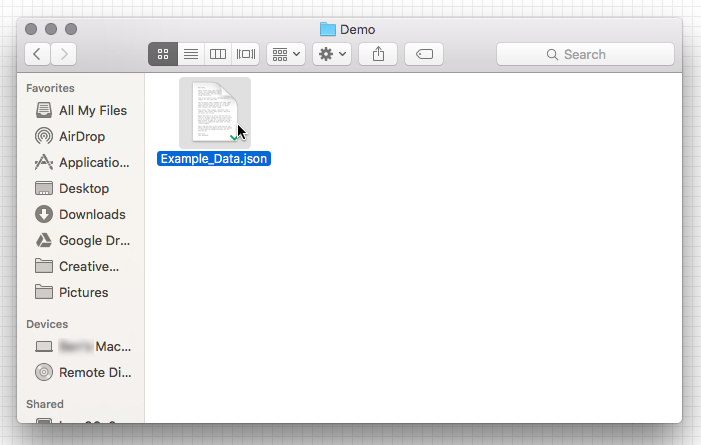The width and height of the screenshot is (701, 445).
Task: Open Downloads from the sidebar
Action: [x=92, y=214]
